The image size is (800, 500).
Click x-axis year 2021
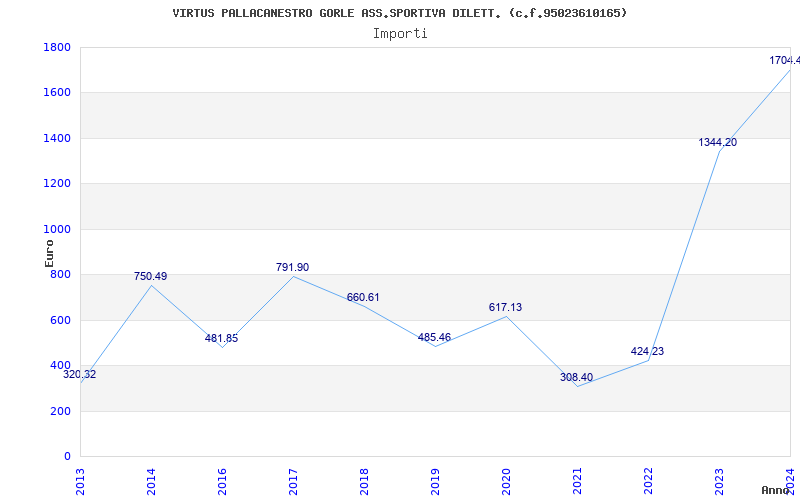click(x=577, y=481)
